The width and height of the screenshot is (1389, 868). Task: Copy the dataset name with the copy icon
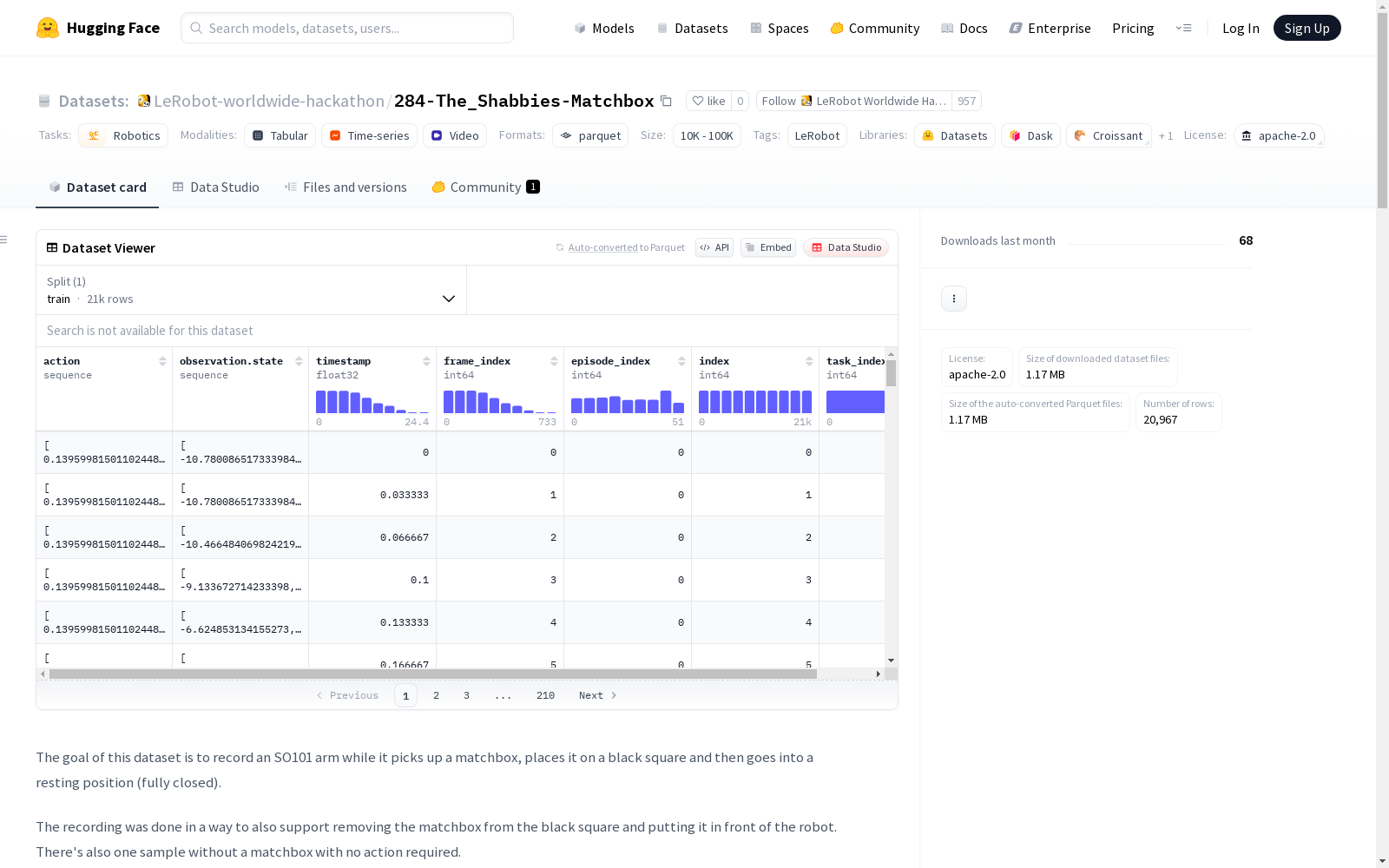[x=666, y=101]
